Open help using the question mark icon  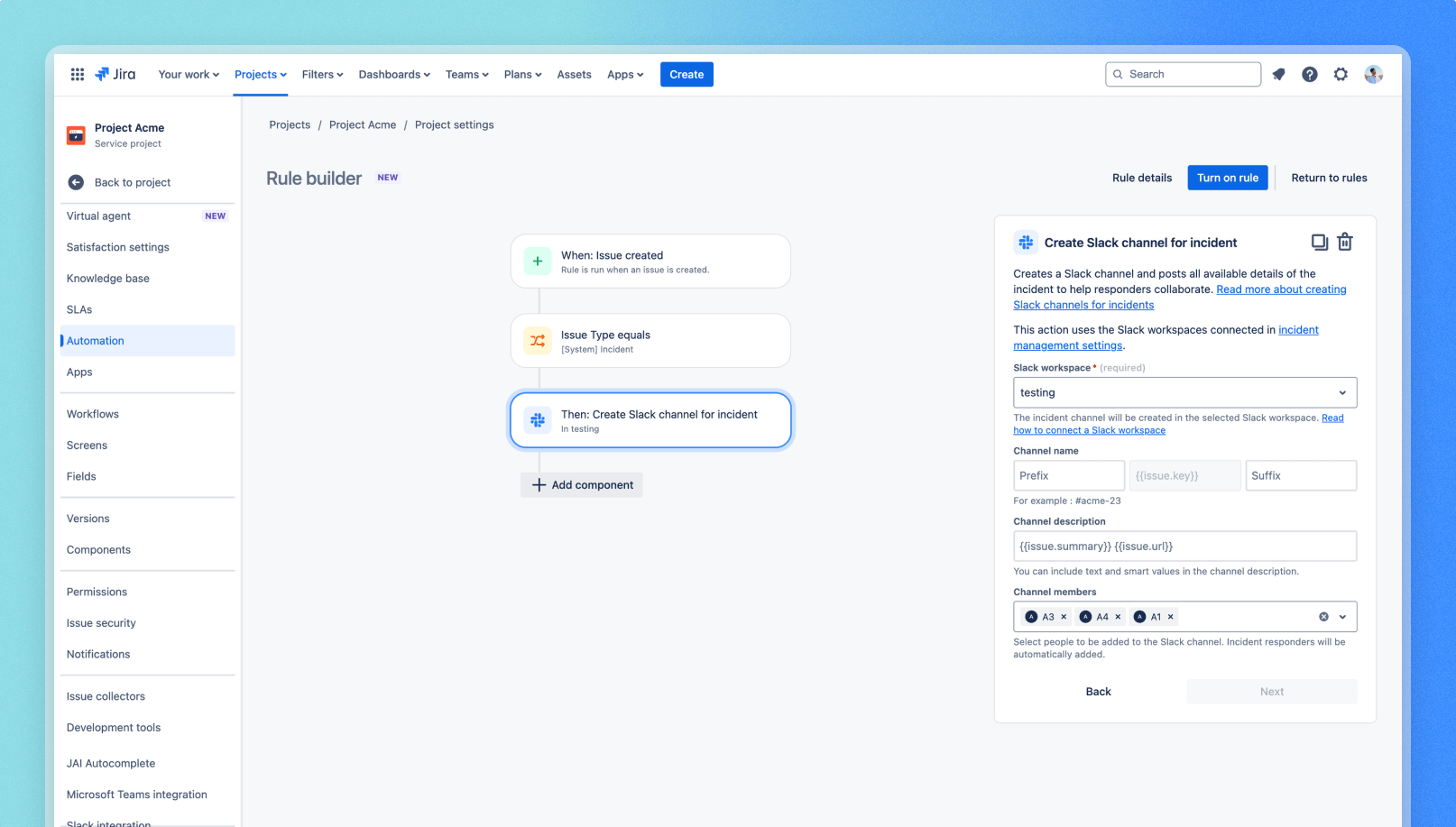pyautogui.click(x=1309, y=74)
